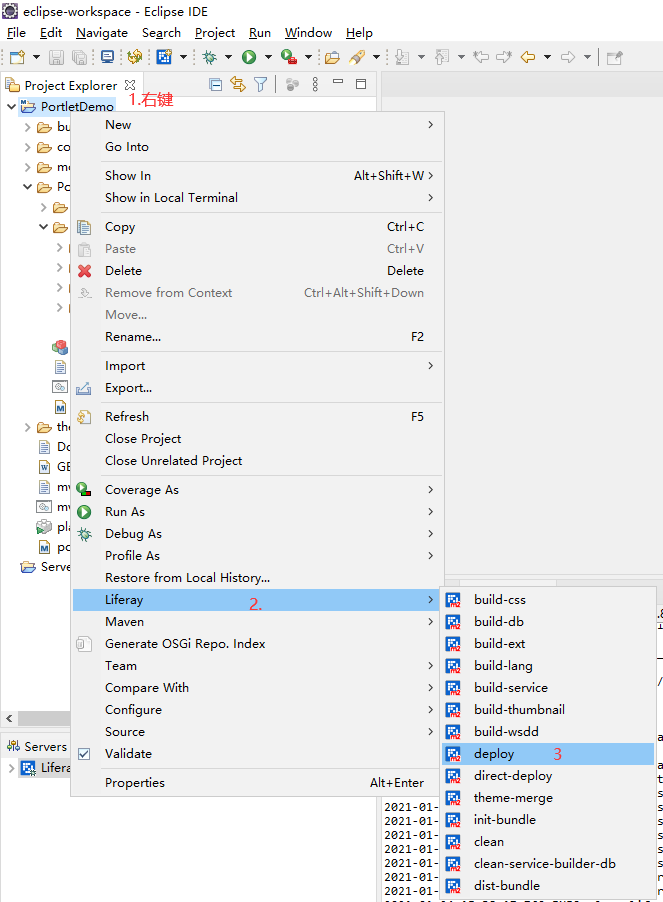This screenshot has width=663, height=902.
Task: Click the Liferay workspace toolbar icon
Action: tap(164, 57)
